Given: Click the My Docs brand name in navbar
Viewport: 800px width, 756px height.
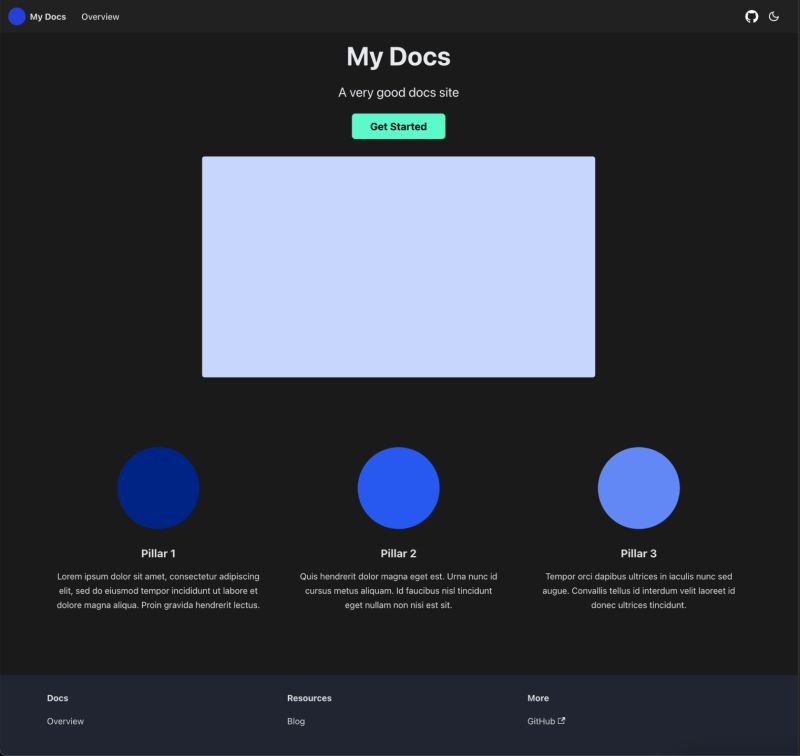Looking at the screenshot, I should click(x=46, y=16).
